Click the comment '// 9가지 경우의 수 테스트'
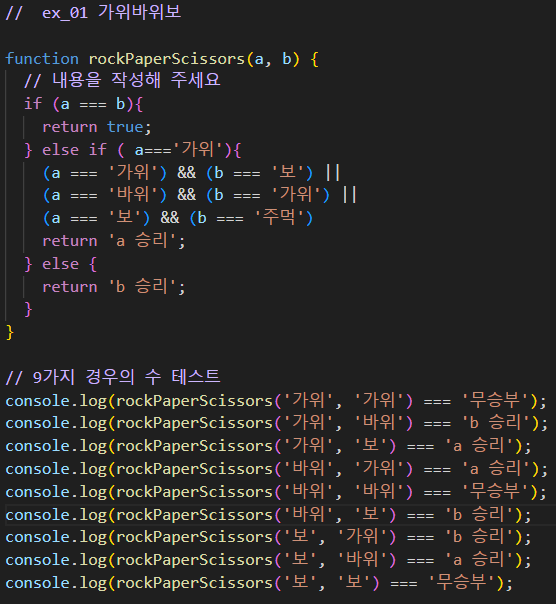 pos(113,377)
